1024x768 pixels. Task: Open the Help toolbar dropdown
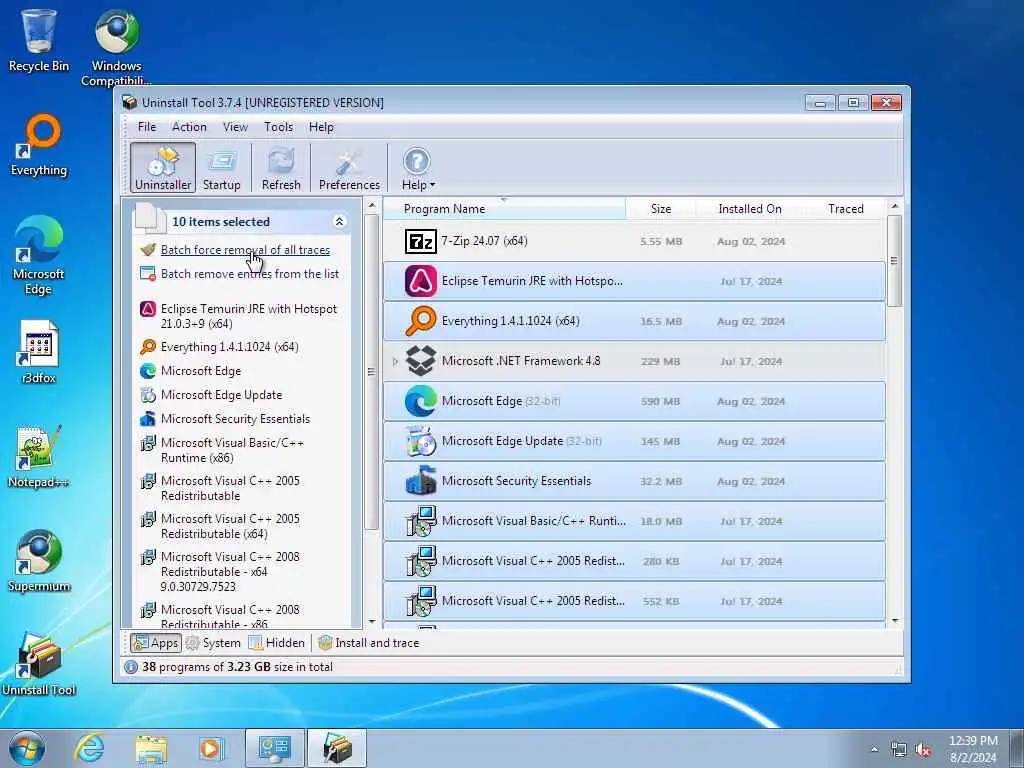tap(418, 168)
